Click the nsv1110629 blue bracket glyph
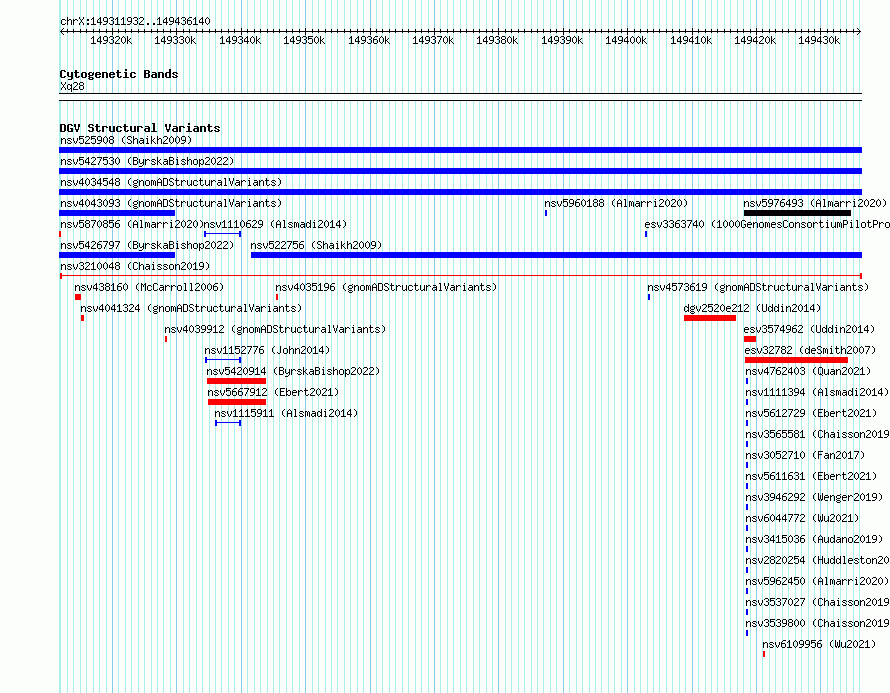The width and height of the screenshot is (890, 693). tap(222, 234)
